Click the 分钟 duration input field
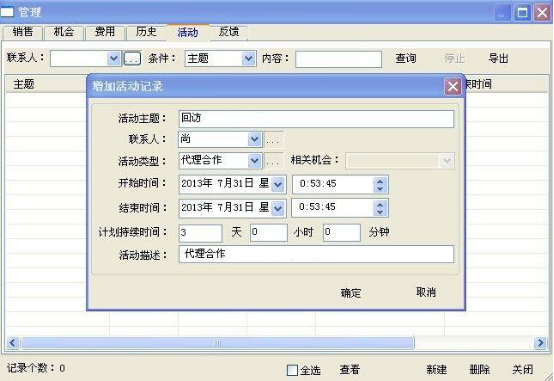554x381 pixels. [x=342, y=233]
